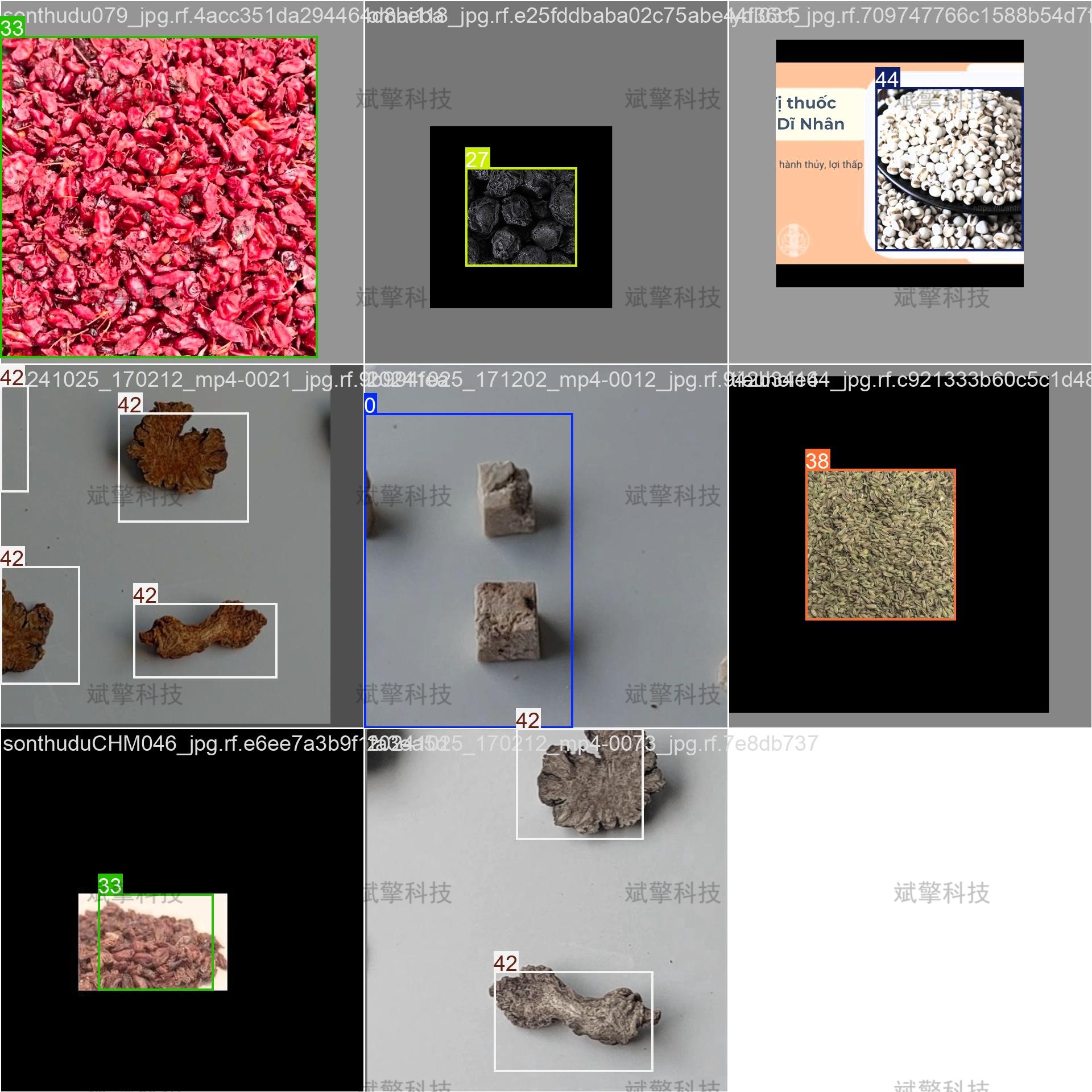Viewport: 1092px width, 1092px height.
Task: Select the upper white cube in blue box
Action: pos(507,499)
